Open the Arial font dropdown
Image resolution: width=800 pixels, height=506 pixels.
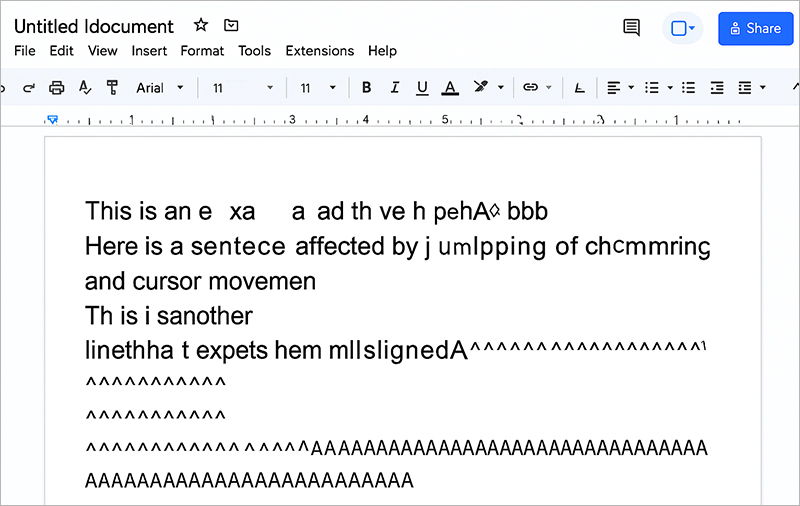click(x=159, y=88)
